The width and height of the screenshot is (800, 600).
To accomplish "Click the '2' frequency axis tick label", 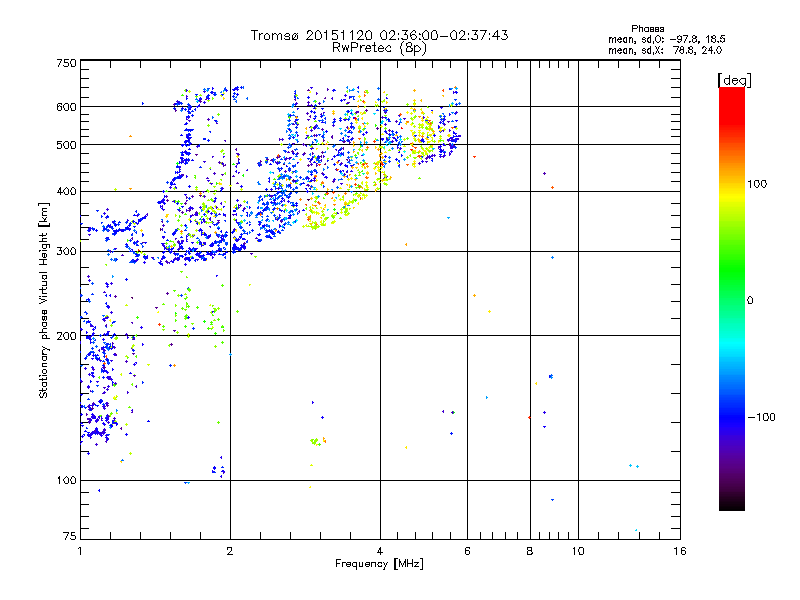I will 230,551.
